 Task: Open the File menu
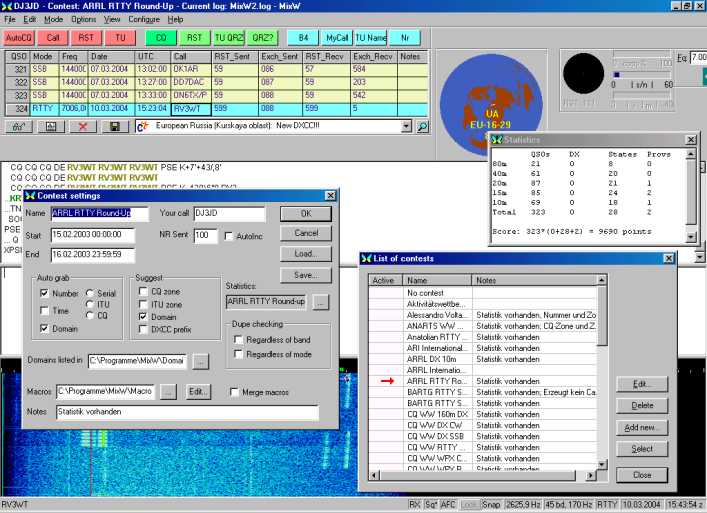pyautogui.click(x=10, y=19)
